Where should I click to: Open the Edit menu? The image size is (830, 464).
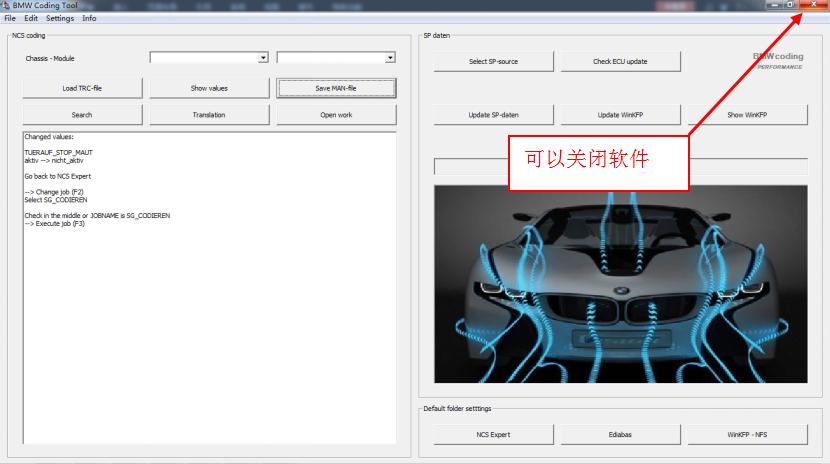[31, 18]
